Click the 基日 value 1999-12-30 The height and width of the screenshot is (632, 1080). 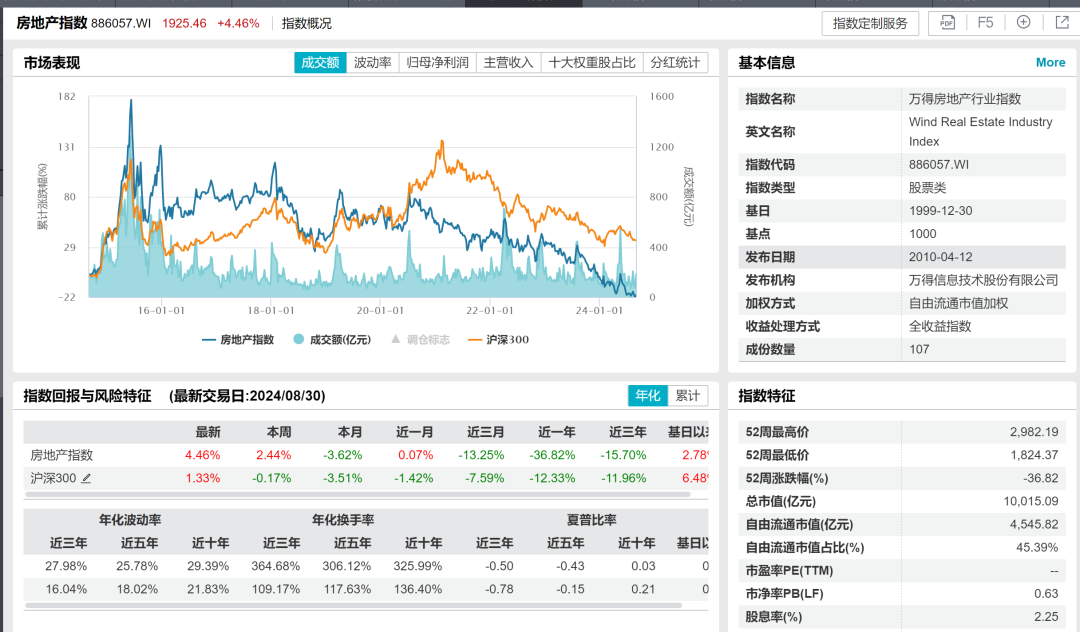[940, 211]
